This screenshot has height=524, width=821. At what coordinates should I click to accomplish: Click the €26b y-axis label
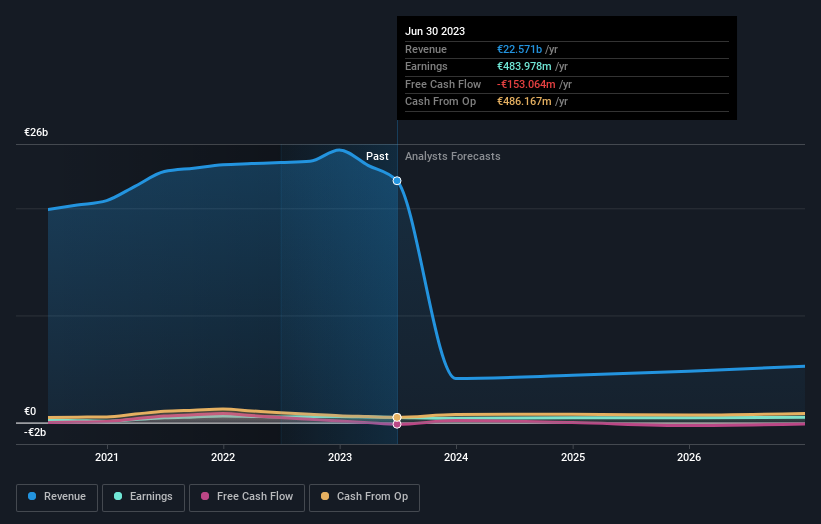[36, 132]
